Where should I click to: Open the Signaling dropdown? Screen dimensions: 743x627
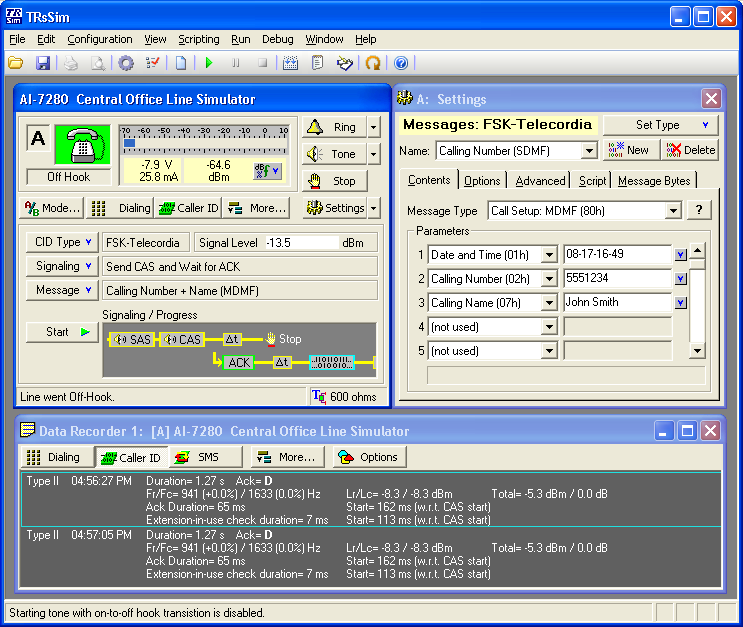point(63,266)
